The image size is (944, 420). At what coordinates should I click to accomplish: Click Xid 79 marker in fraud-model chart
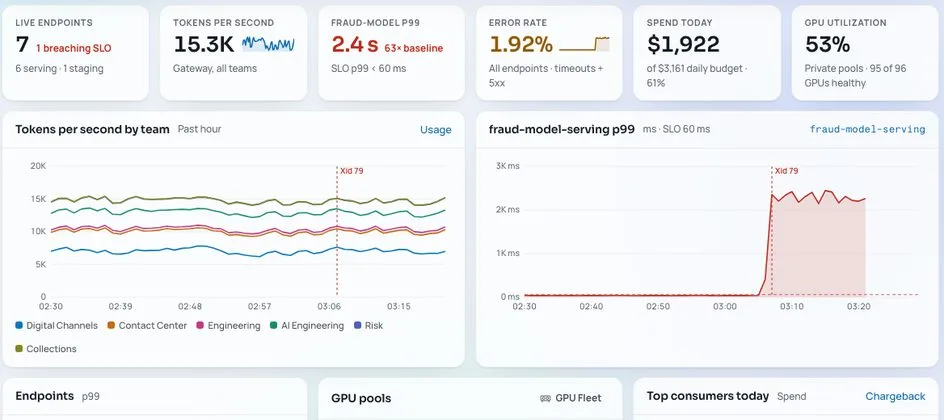point(786,171)
